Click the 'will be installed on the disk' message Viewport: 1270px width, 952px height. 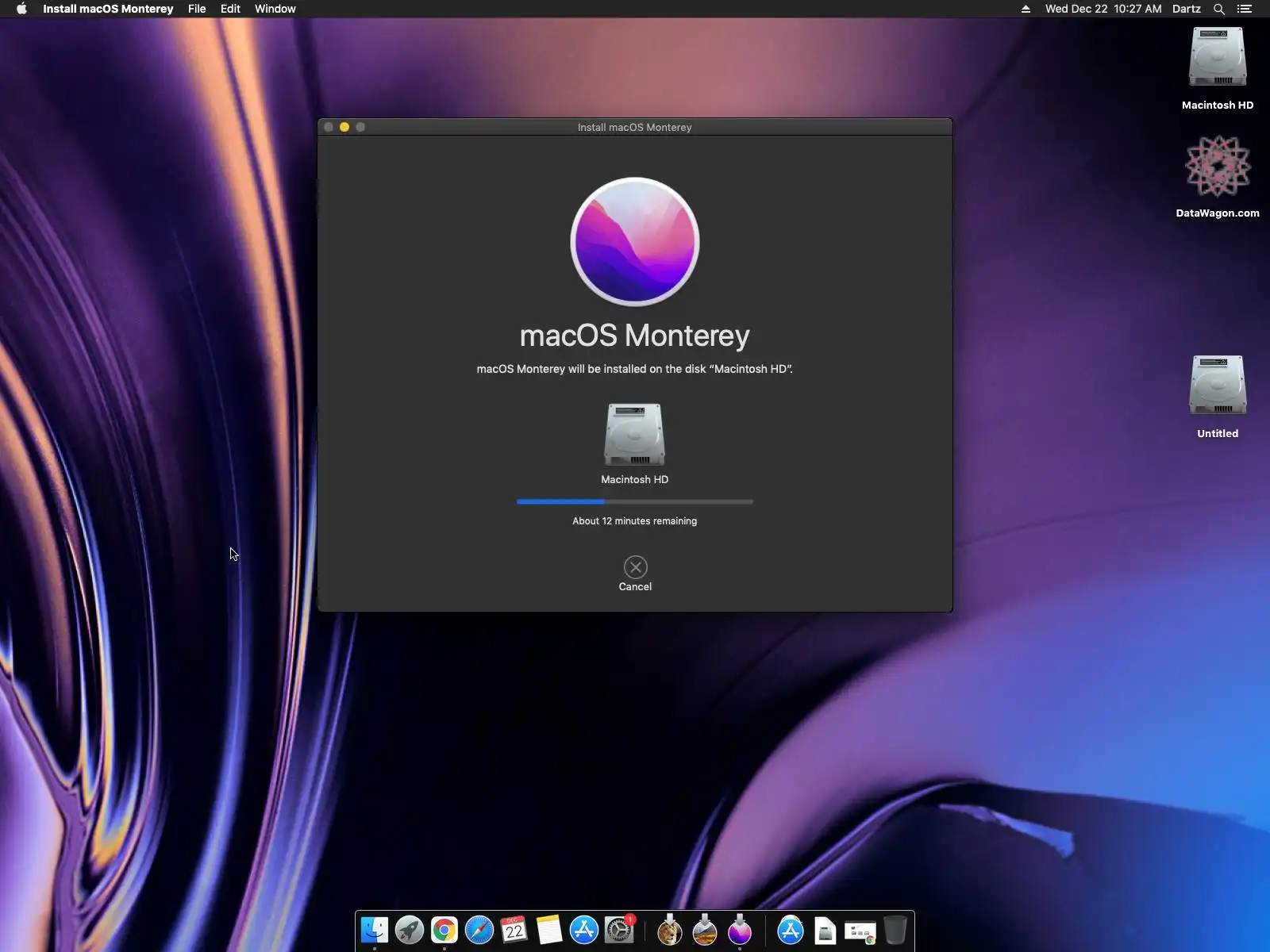[635, 369]
